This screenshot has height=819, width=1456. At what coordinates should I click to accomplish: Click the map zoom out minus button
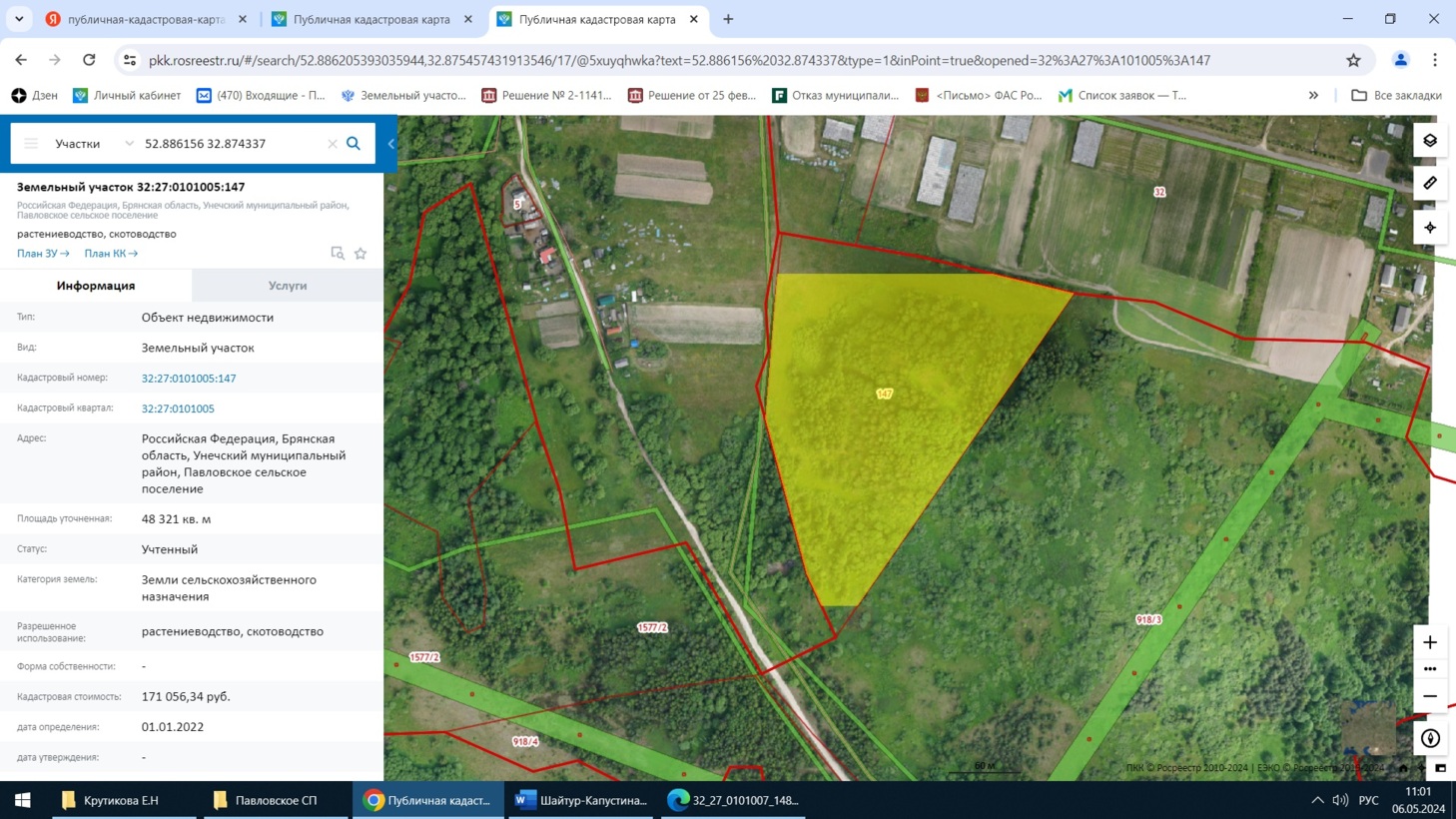[1430, 696]
